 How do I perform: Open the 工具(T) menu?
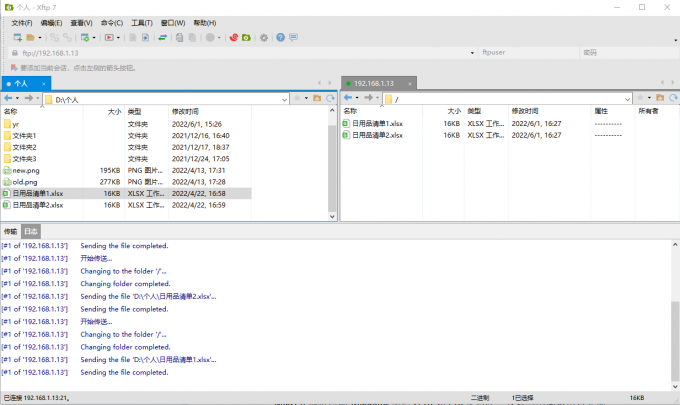click(142, 23)
